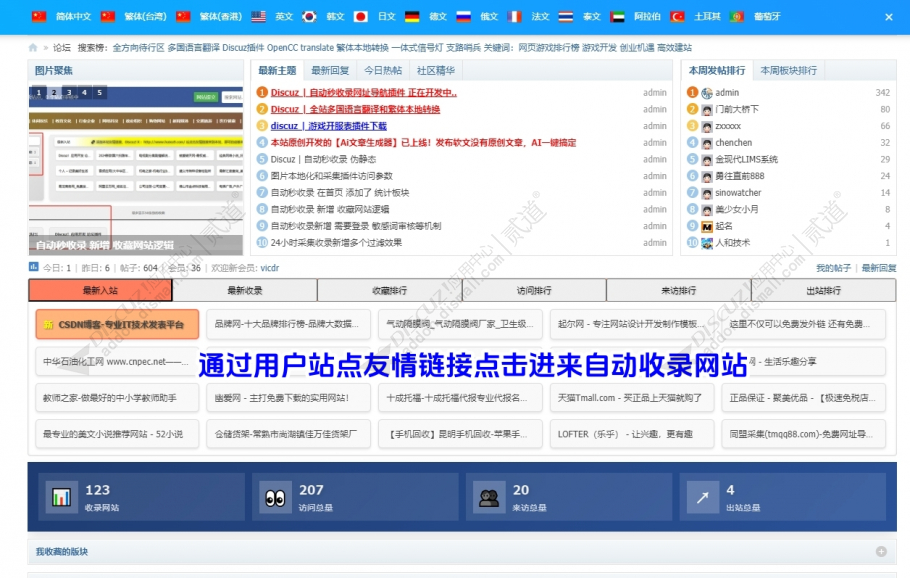Click 我的帖子 link
Image resolution: width=910 pixels, height=578 pixels.
coord(833,268)
